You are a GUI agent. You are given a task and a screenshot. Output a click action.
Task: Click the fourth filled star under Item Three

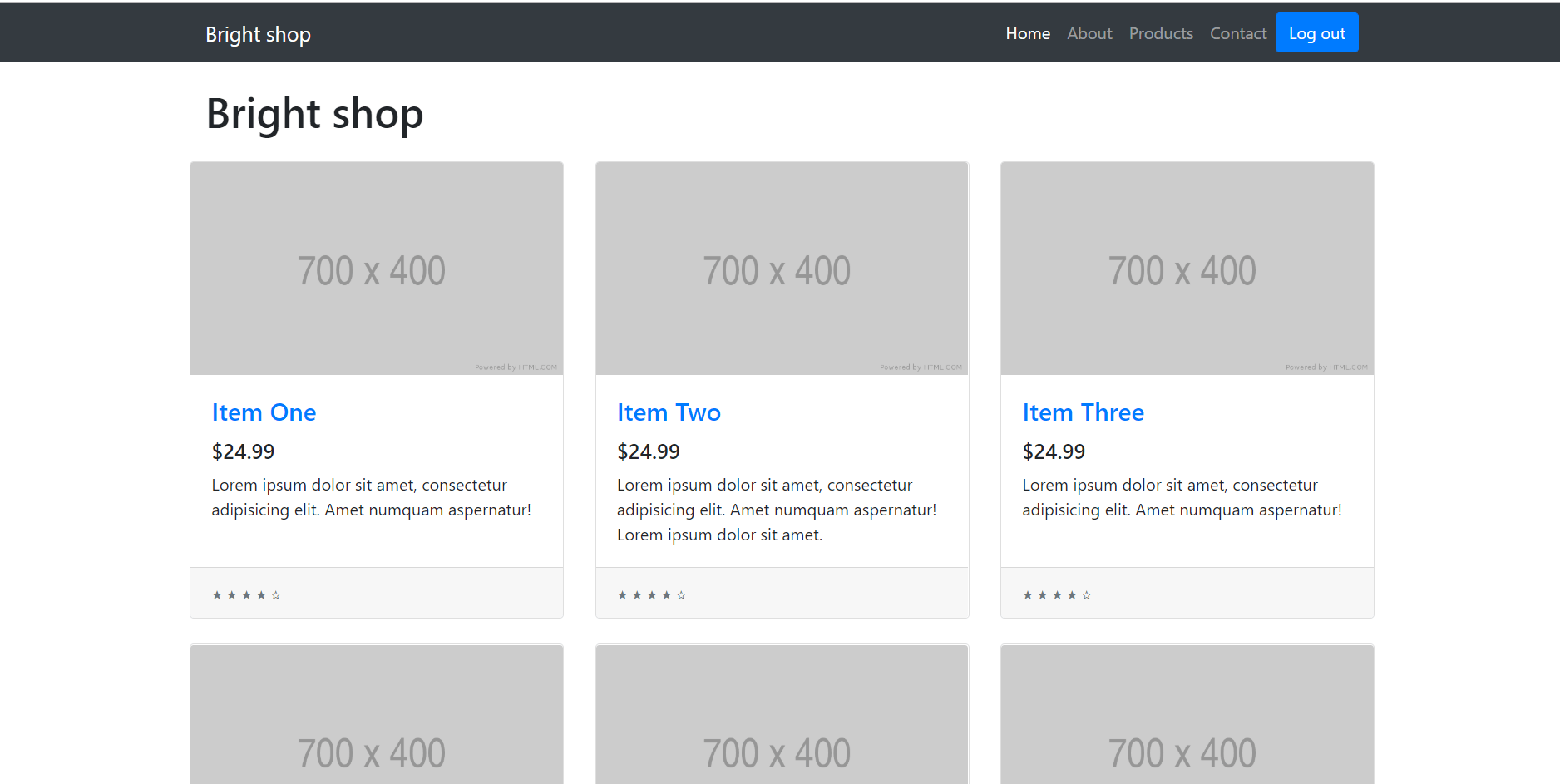[1072, 594]
